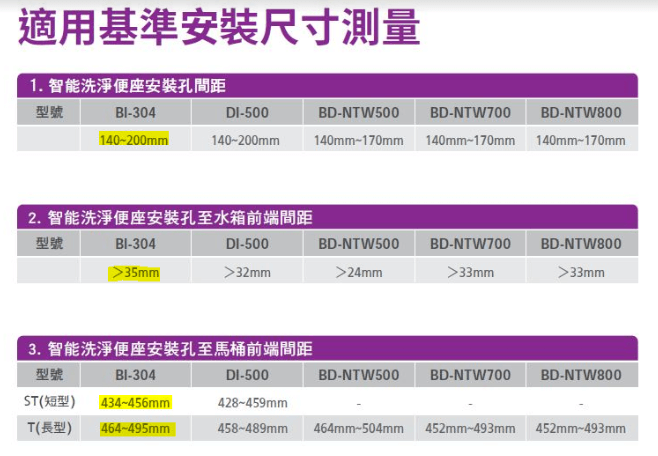The width and height of the screenshot is (658, 456).
Task: Select 452mm~493mm value under BD-NTW700
Action: pos(470,428)
